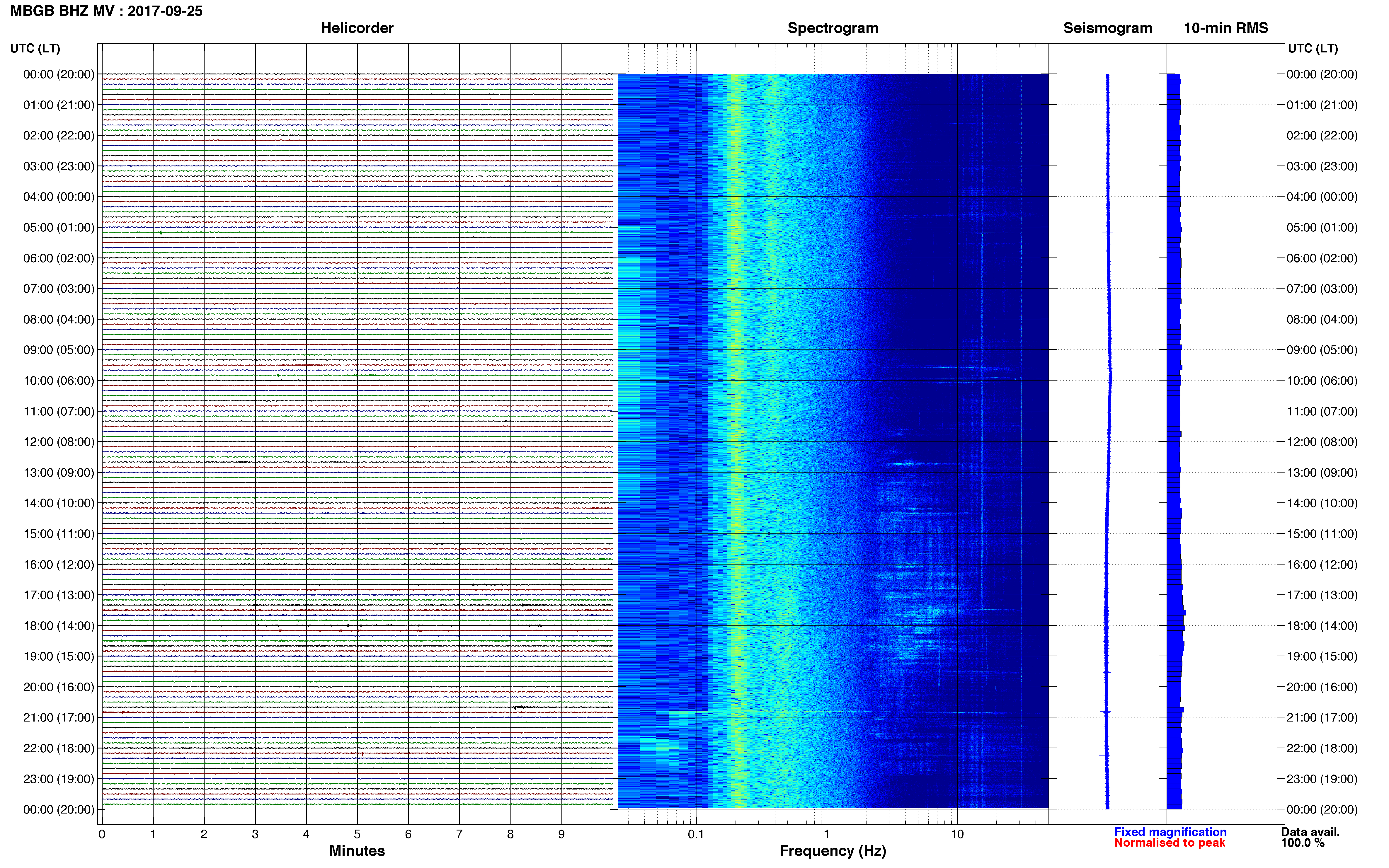Image resolution: width=1389 pixels, height=868 pixels.
Task: Pick "05:00 (01:00)" on the left time axis
Action: (x=59, y=227)
